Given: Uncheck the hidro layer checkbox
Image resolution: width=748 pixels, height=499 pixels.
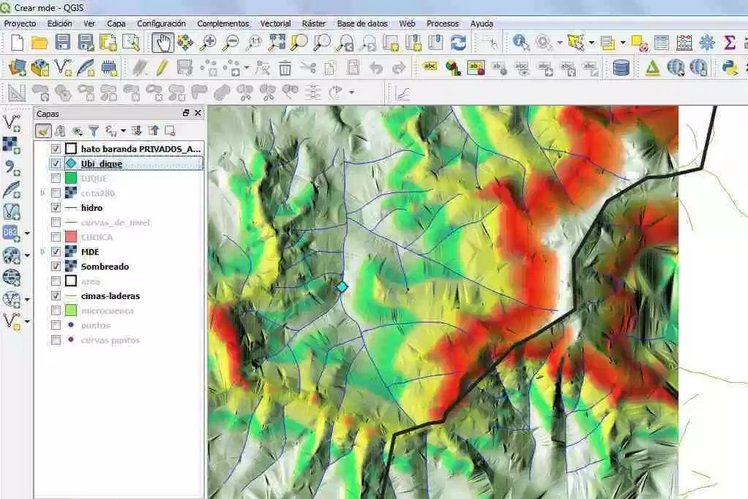Looking at the screenshot, I should (56, 208).
